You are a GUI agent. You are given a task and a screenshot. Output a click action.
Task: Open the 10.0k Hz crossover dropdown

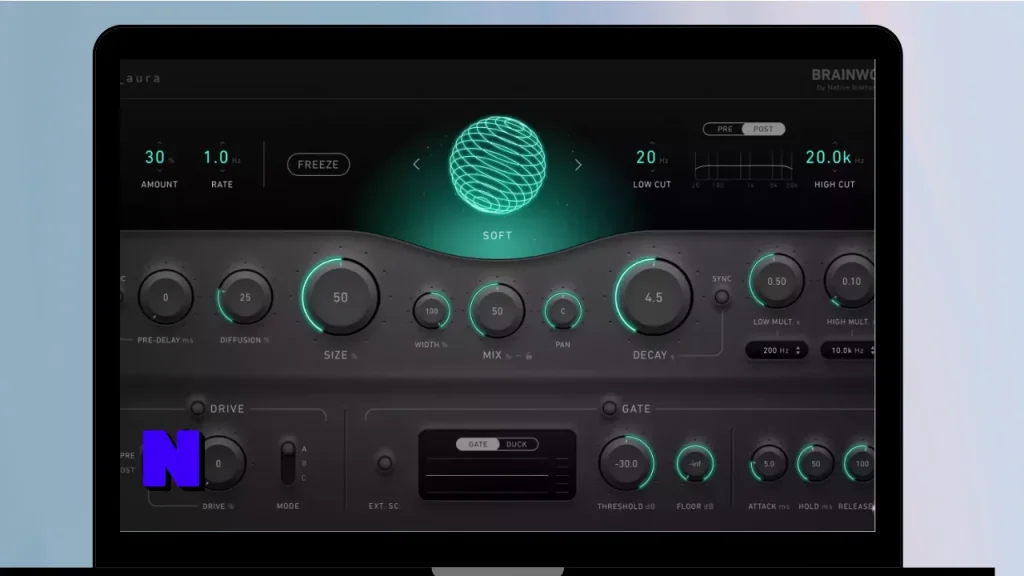(848, 351)
